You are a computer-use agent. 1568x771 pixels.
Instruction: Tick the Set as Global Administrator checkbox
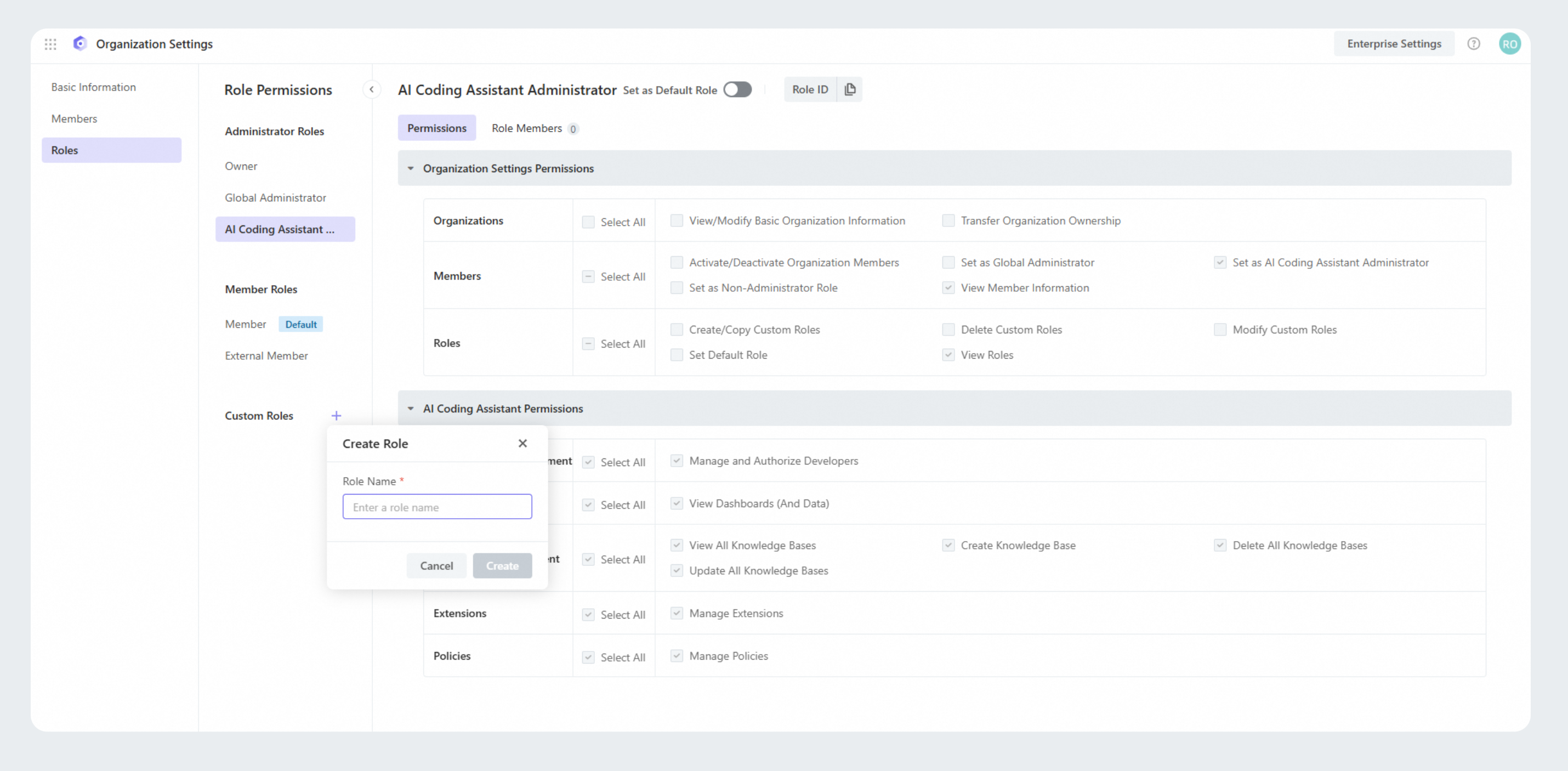tap(948, 263)
